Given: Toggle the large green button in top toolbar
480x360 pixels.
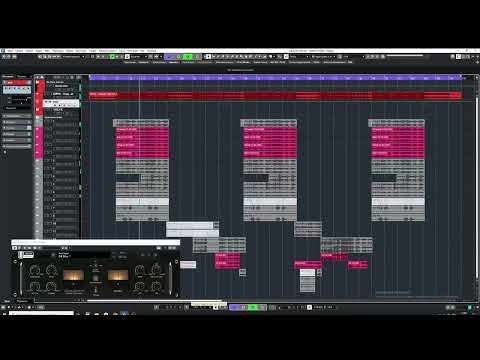Looking at the screenshot, I should (188, 57).
